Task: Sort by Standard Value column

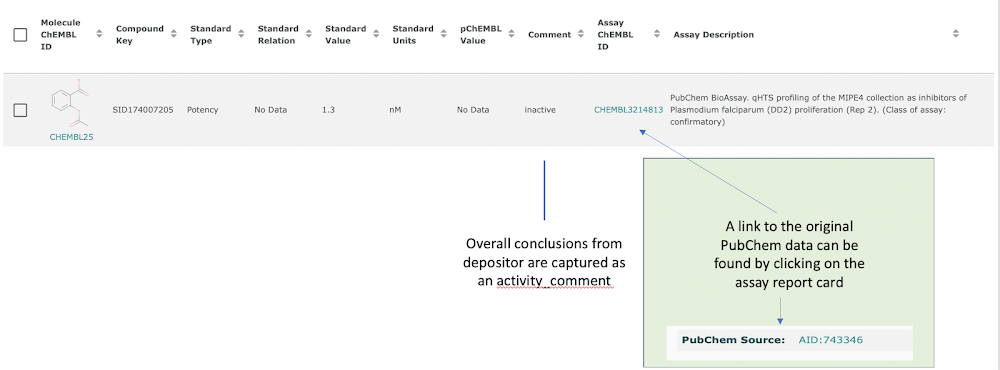Action: [x=377, y=34]
